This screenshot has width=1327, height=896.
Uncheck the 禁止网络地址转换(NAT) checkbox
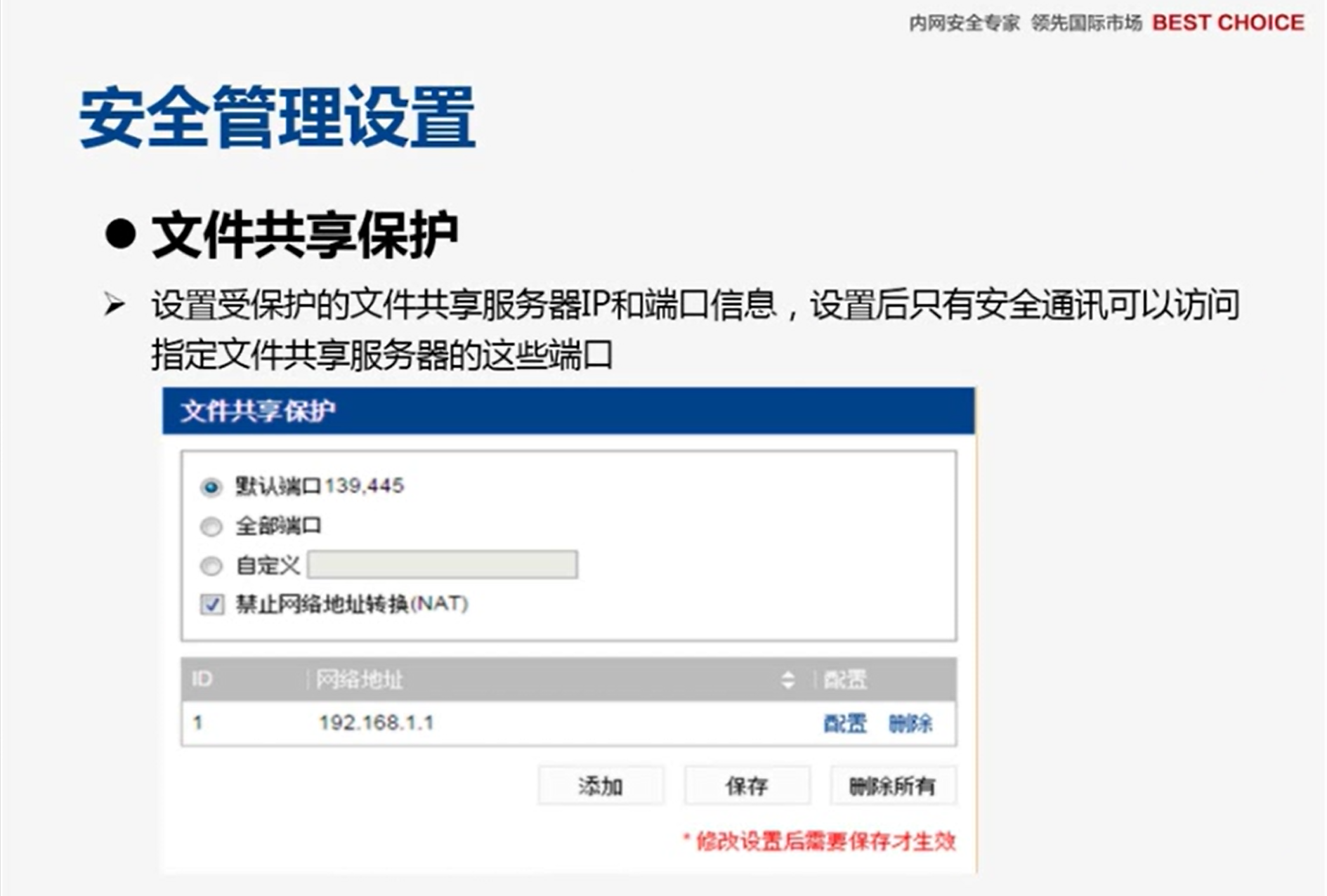[x=211, y=604]
